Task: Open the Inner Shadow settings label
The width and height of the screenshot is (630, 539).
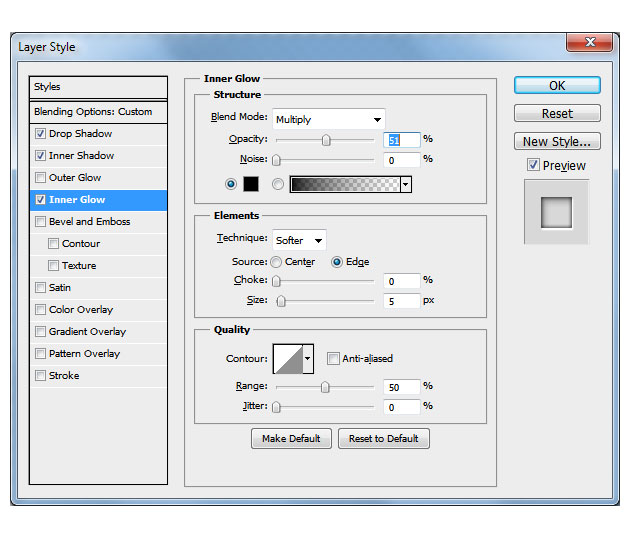Action: (82, 155)
